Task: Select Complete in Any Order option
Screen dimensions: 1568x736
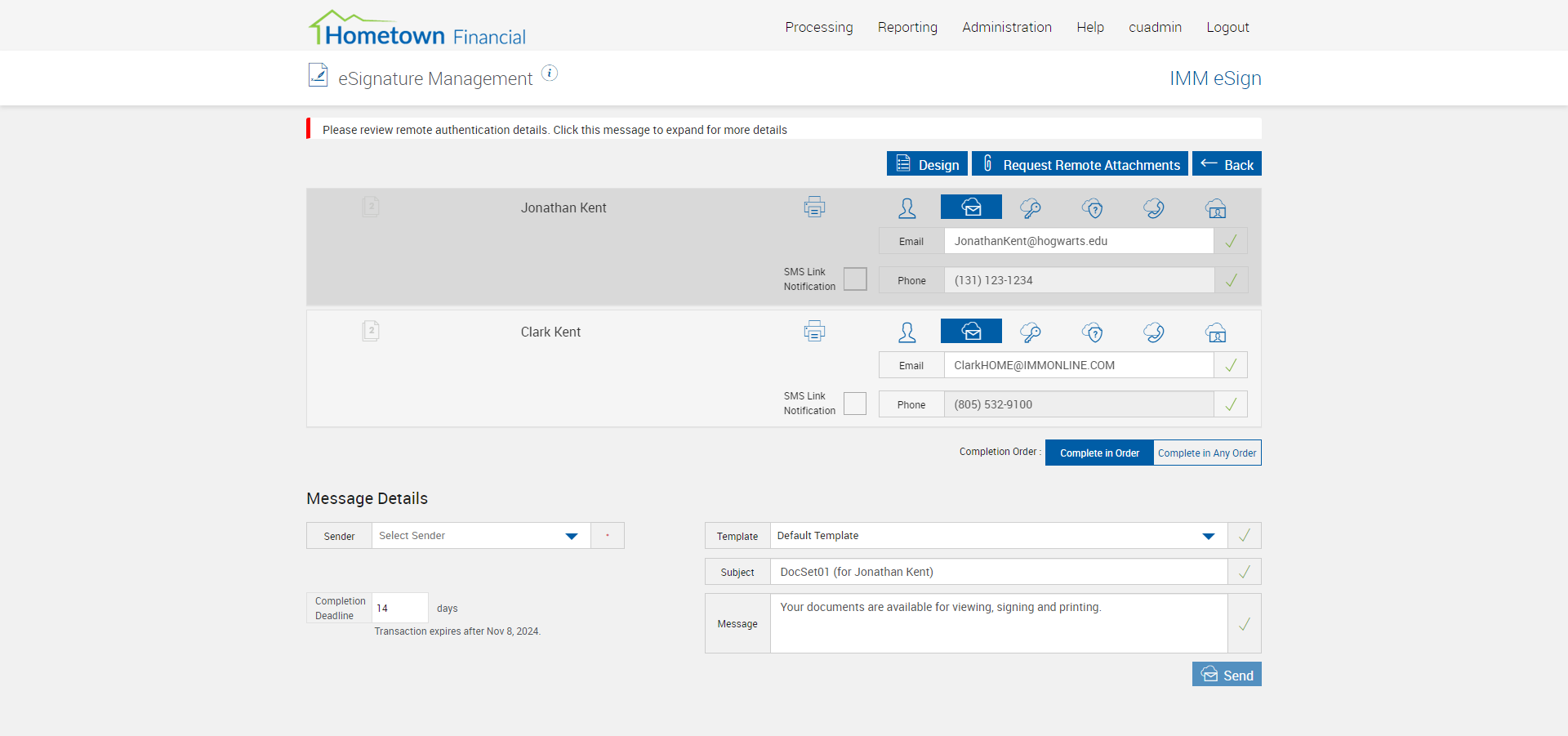Action: (x=1207, y=453)
